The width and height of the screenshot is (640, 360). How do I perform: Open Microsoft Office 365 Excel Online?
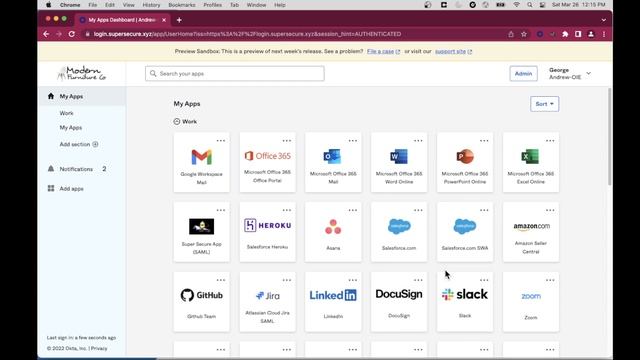(x=531, y=162)
